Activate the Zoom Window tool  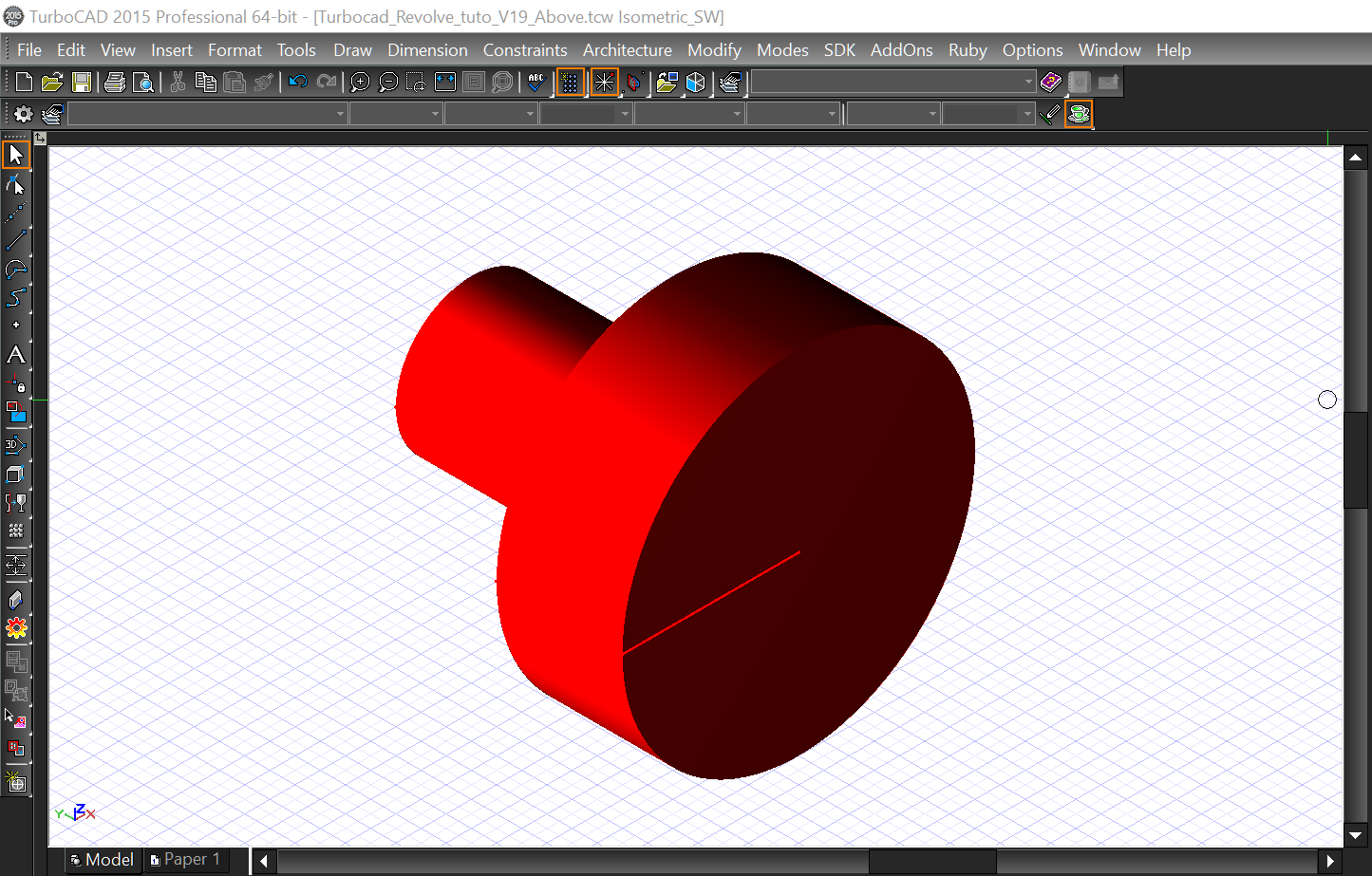tap(416, 83)
